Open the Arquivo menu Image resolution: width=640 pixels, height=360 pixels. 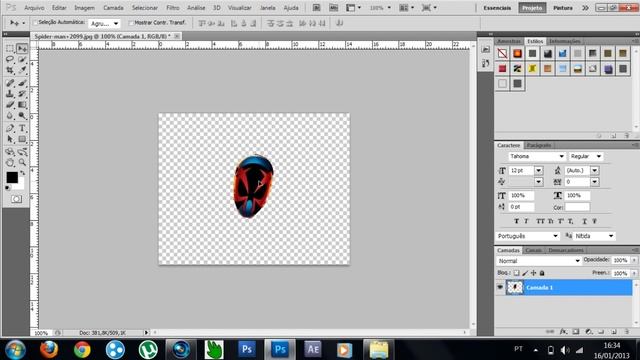pyautogui.click(x=34, y=8)
